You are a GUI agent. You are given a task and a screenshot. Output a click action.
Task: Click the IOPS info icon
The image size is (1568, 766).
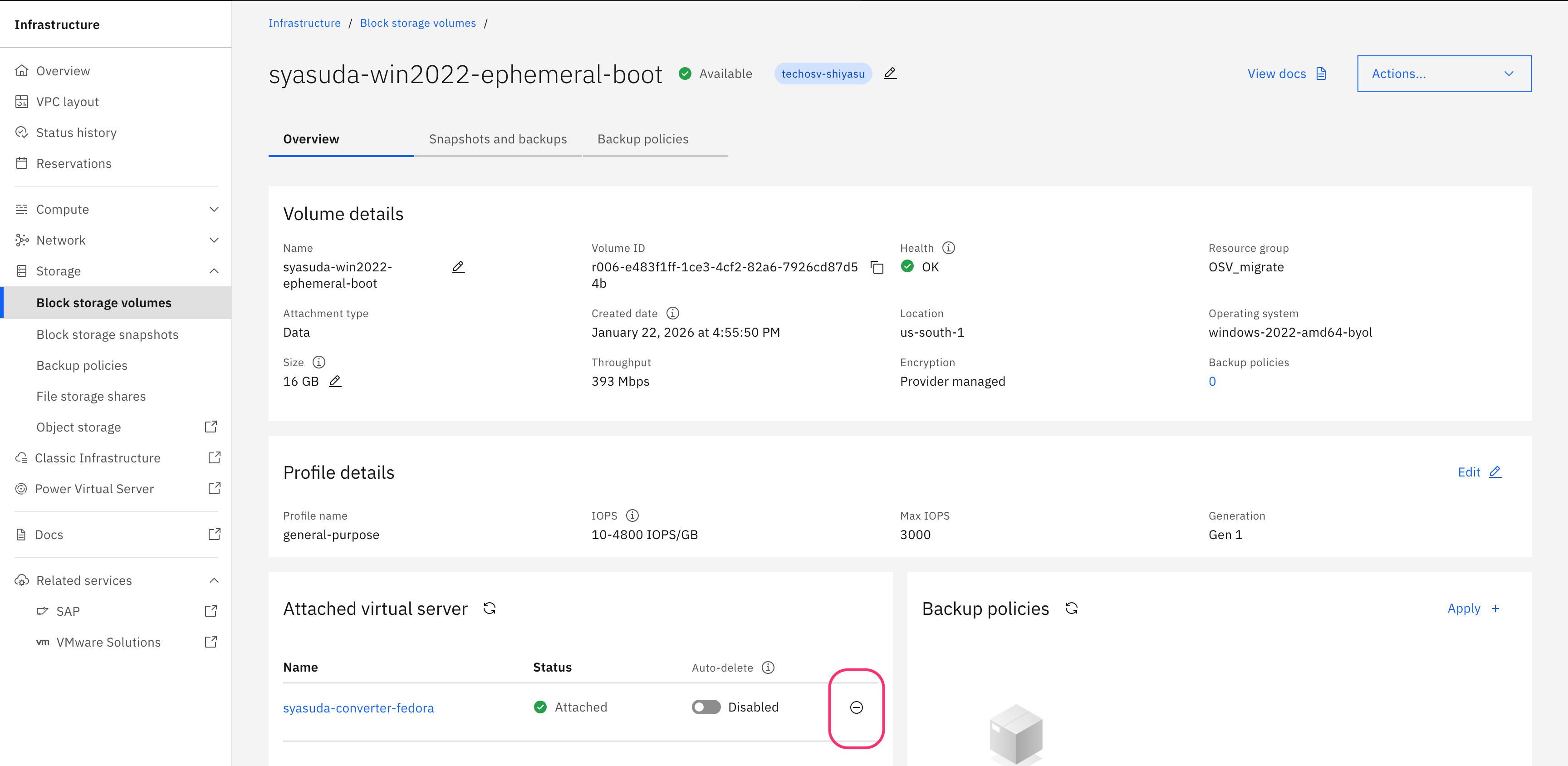[x=632, y=516]
